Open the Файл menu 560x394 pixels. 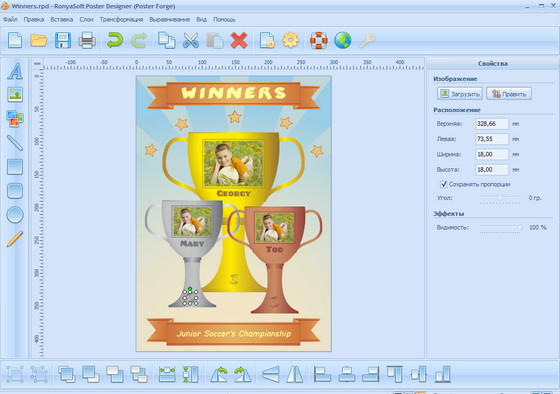click(10, 19)
